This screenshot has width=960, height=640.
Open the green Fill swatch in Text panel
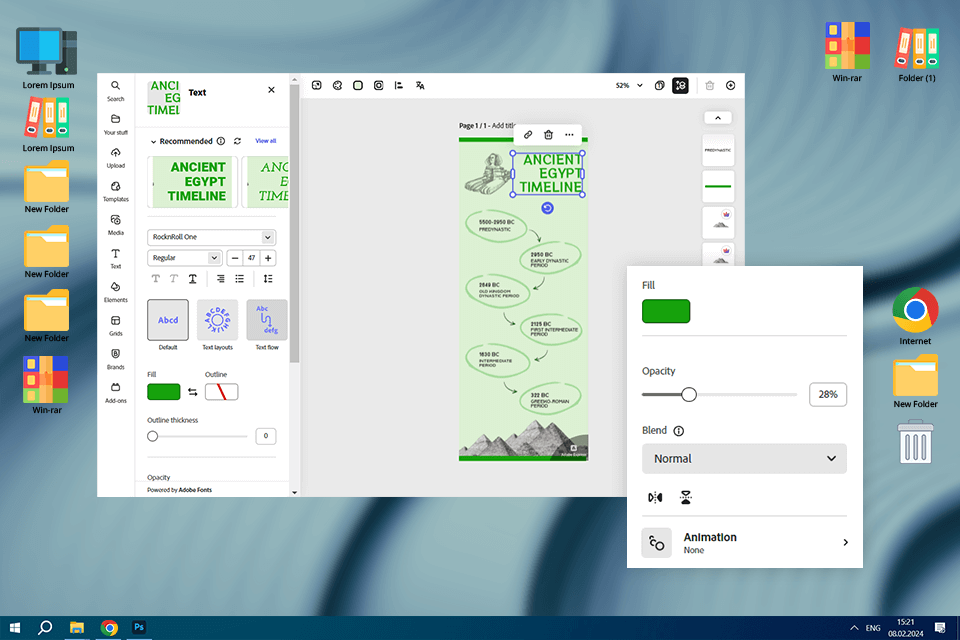pyautogui.click(x=163, y=392)
